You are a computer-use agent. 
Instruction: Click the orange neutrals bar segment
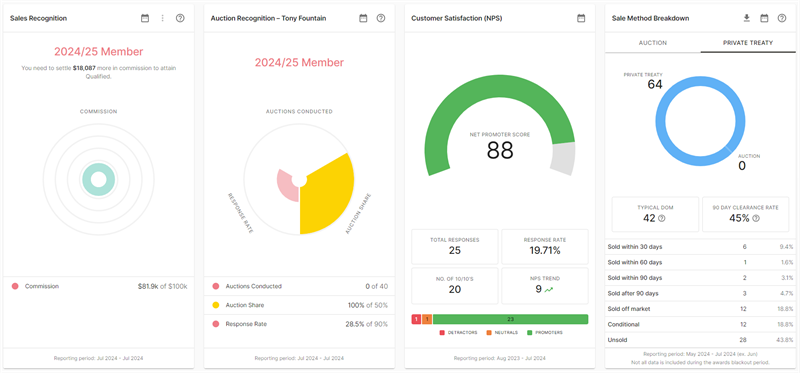(427, 319)
